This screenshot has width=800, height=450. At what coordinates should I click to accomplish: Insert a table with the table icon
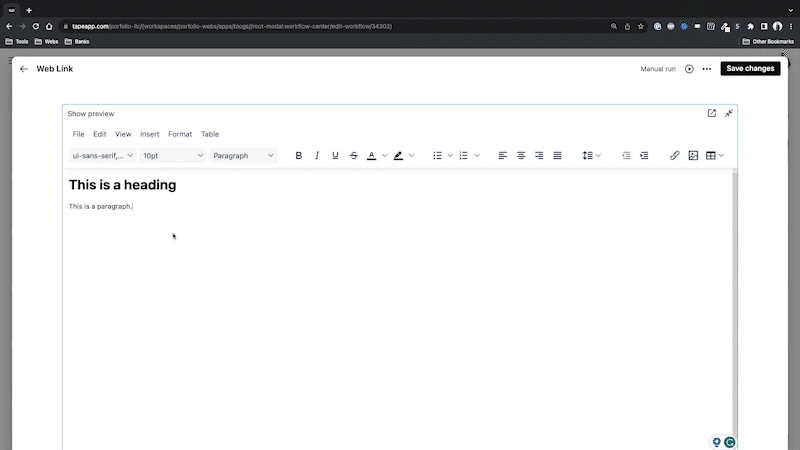pyautogui.click(x=711, y=156)
